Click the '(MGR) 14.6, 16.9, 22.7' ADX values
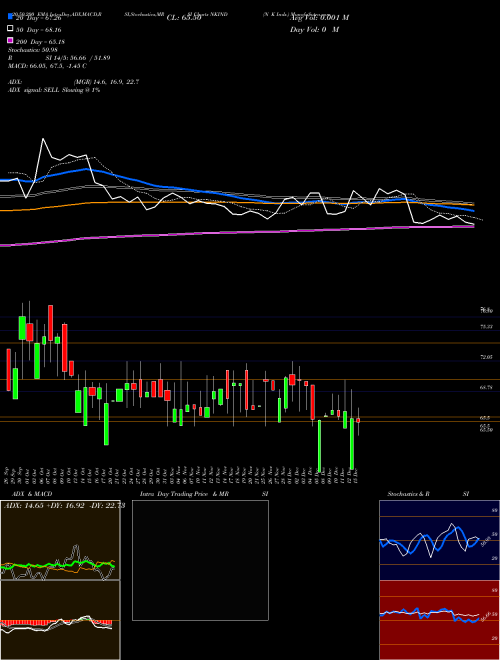 click(106, 82)
